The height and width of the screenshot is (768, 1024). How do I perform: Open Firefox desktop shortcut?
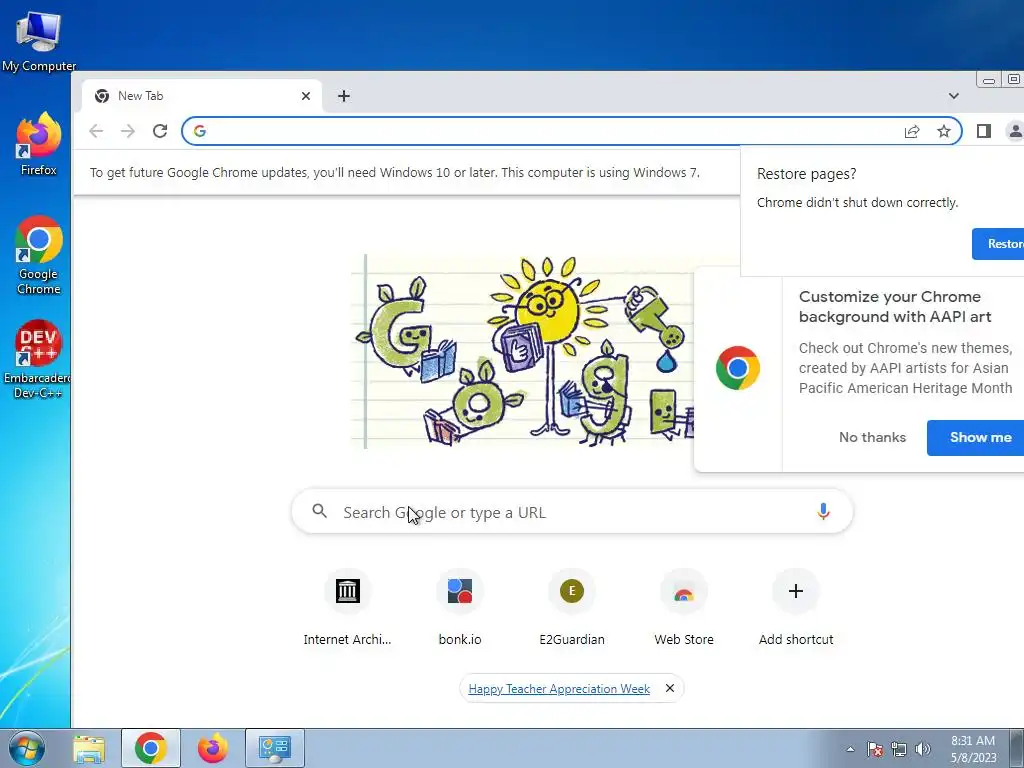(x=39, y=144)
